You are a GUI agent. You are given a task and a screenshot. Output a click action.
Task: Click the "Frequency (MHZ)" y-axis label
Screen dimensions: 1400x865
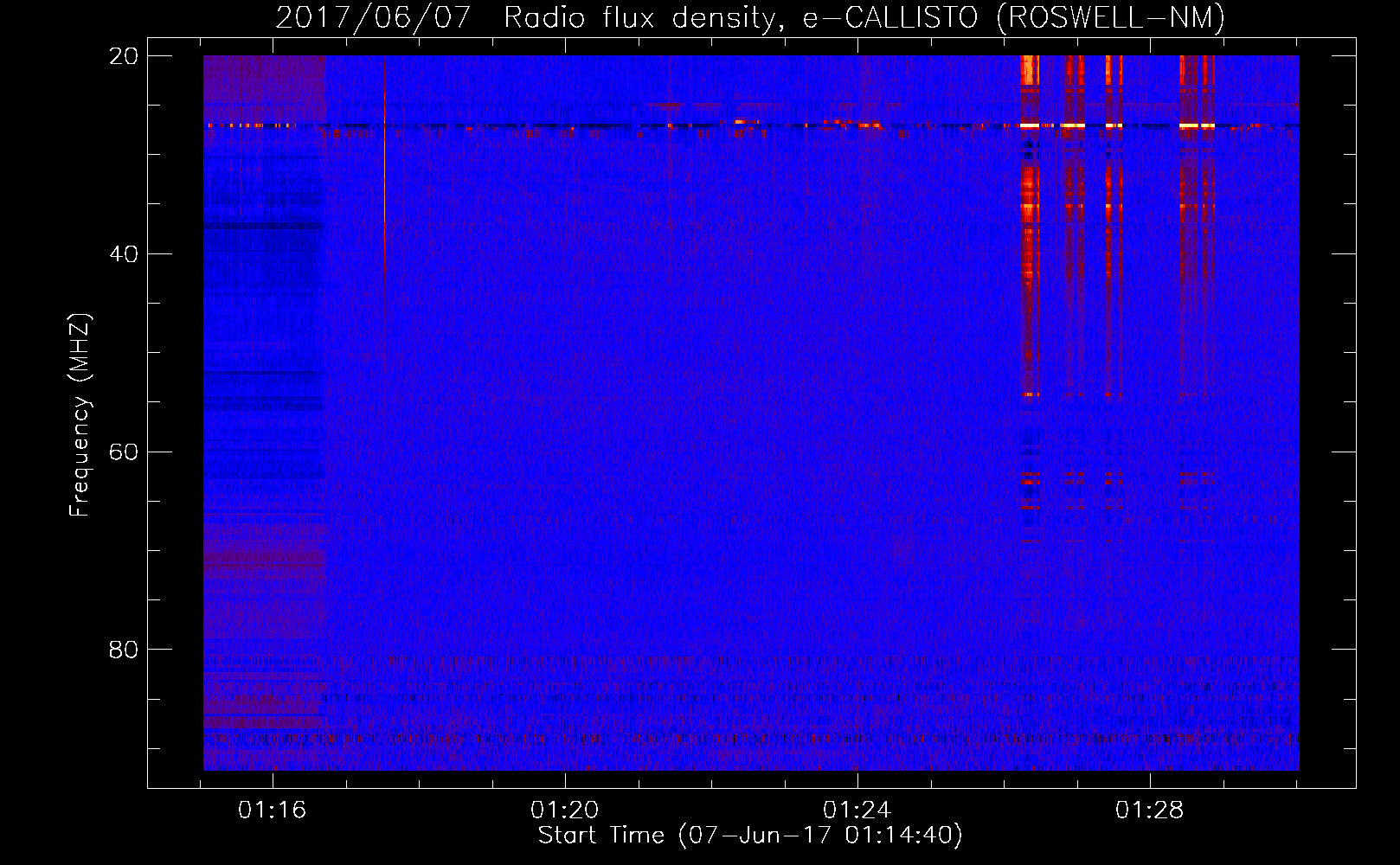[x=80, y=415]
